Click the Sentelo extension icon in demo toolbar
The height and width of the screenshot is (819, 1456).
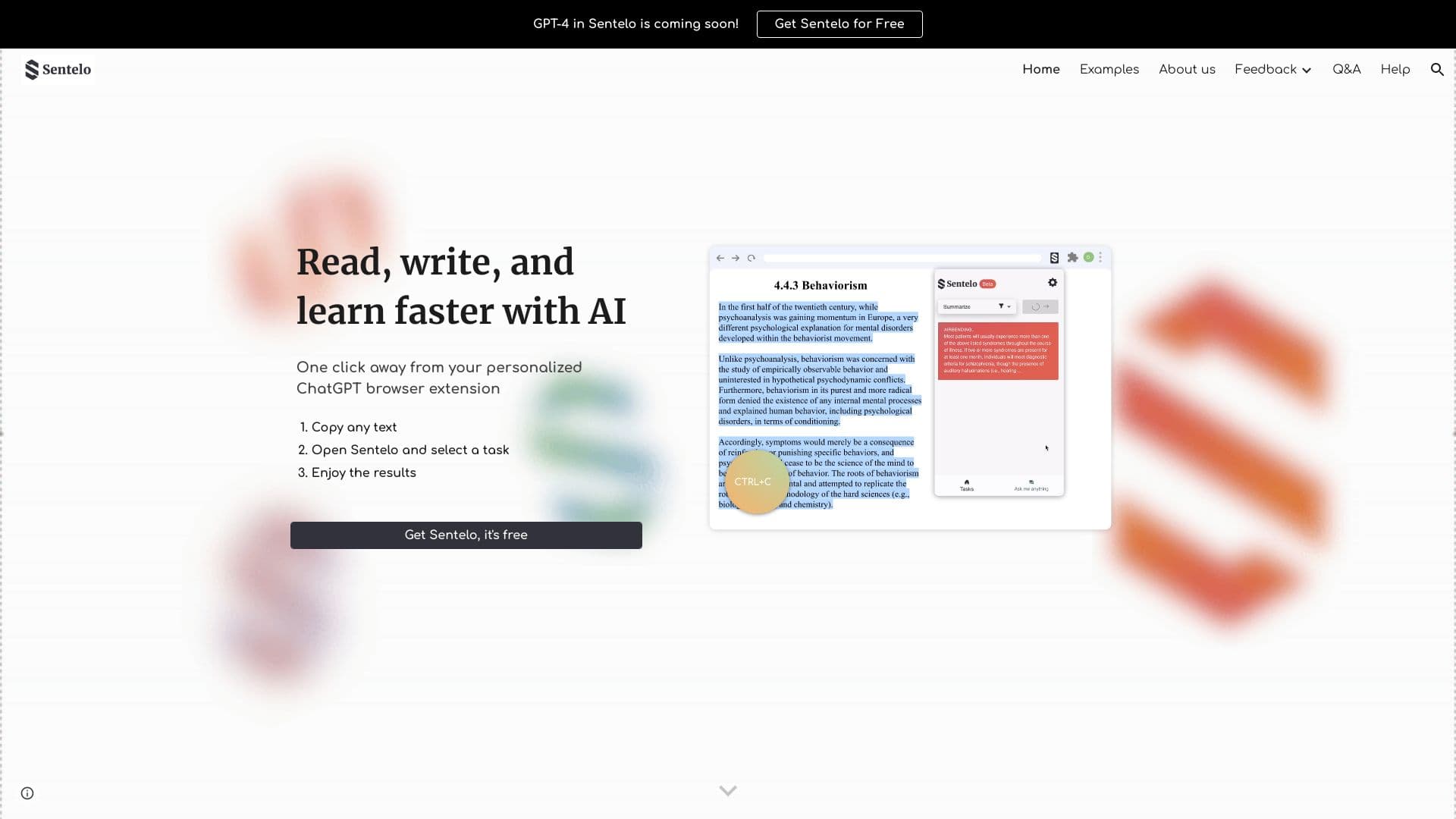(1054, 258)
